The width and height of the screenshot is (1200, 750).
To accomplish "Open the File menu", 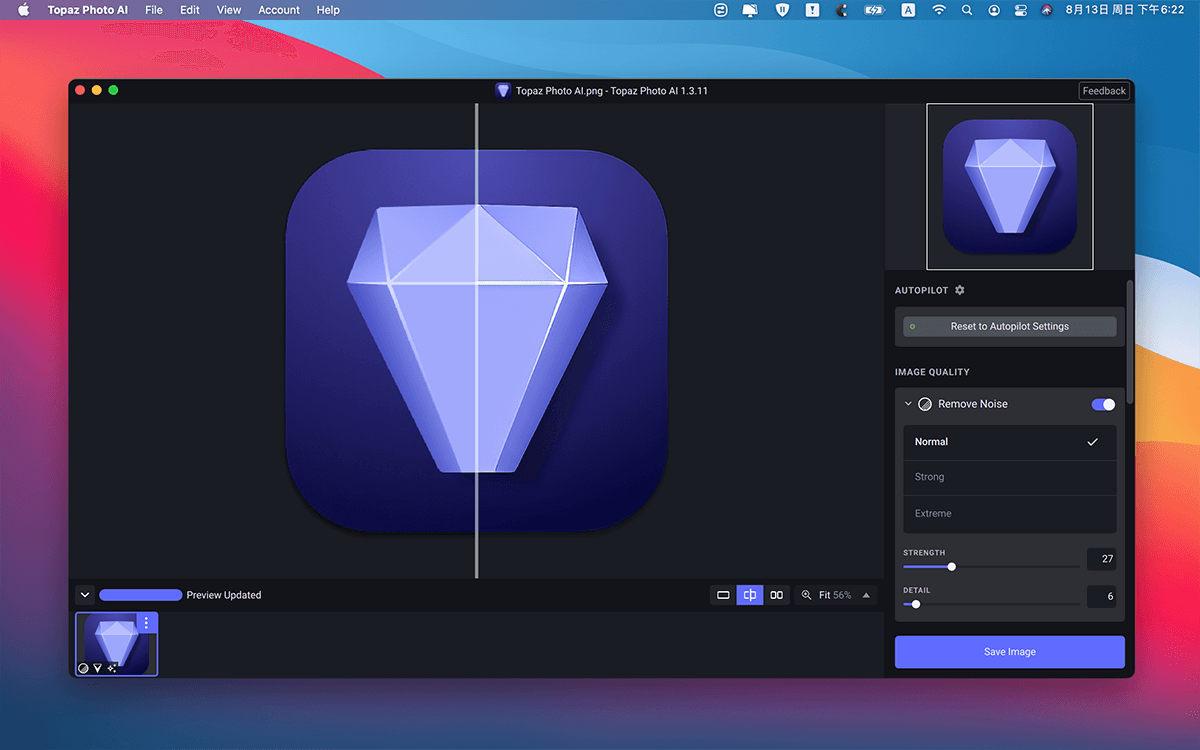I will 154,10.
